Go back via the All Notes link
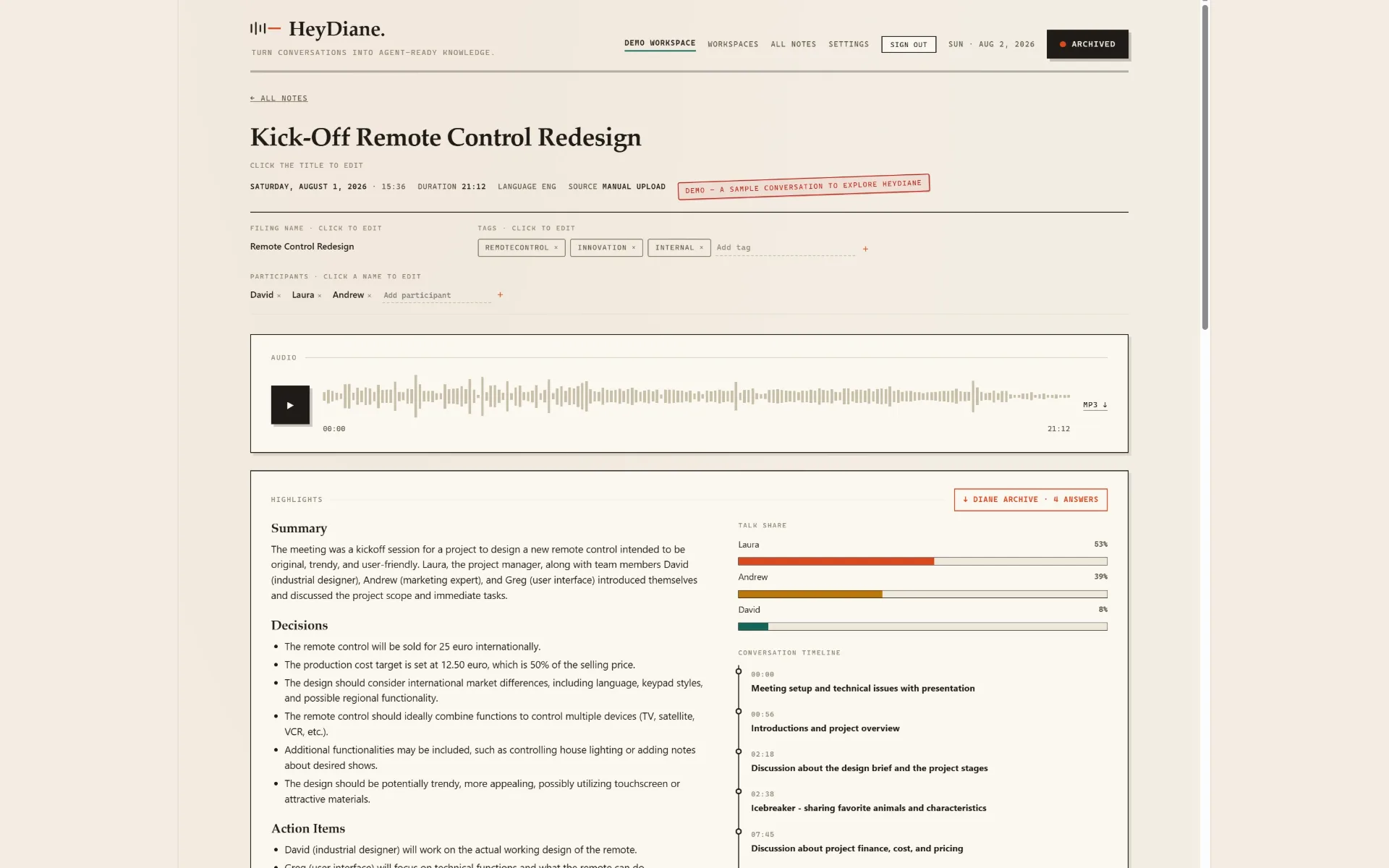The width and height of the screenshot is (1389, 868). pyautogui.click(x=279, y=98)
